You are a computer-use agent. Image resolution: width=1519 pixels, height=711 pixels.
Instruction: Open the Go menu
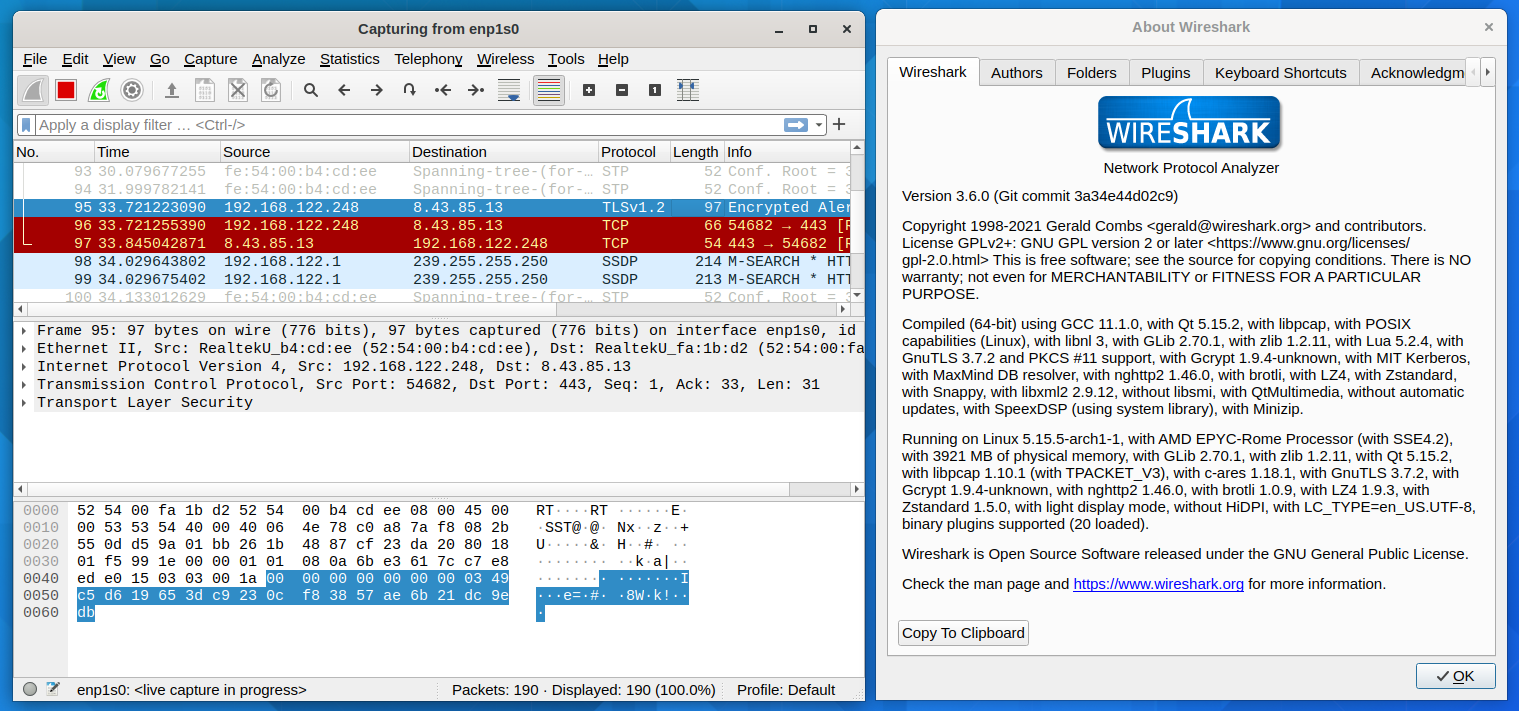(x=160, y=59)
